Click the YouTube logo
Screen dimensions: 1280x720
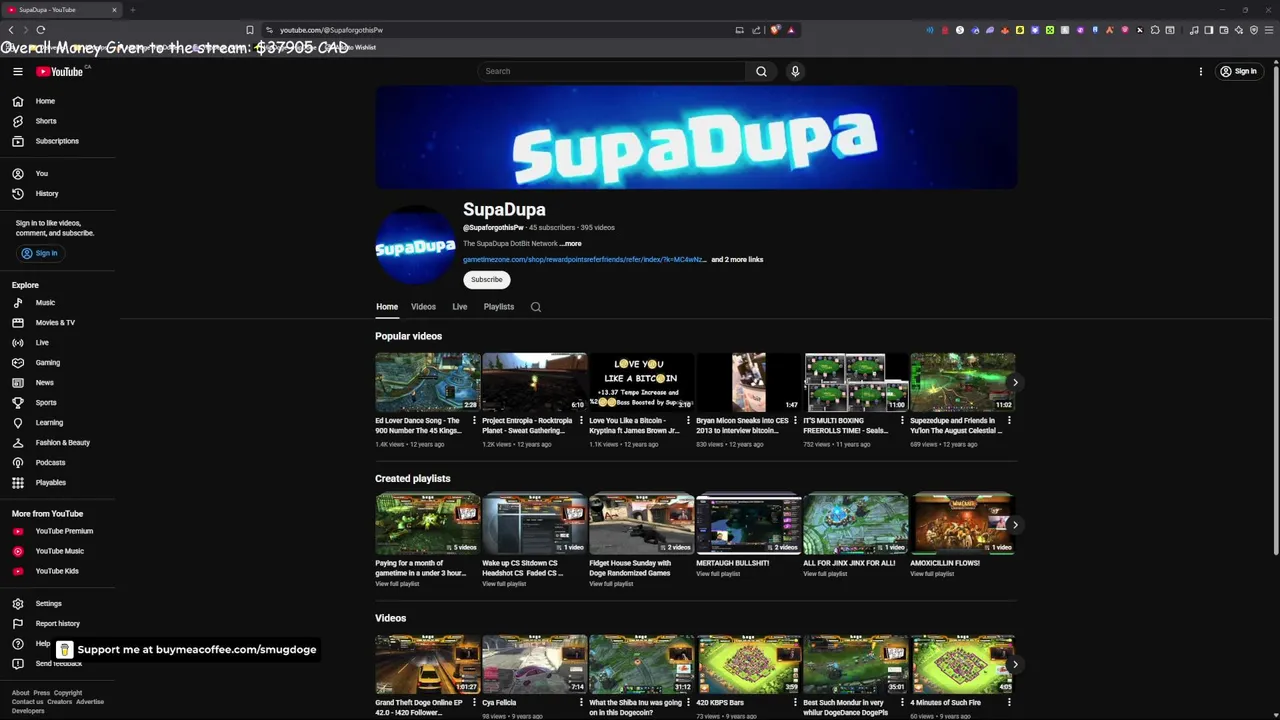click(62, 71)
